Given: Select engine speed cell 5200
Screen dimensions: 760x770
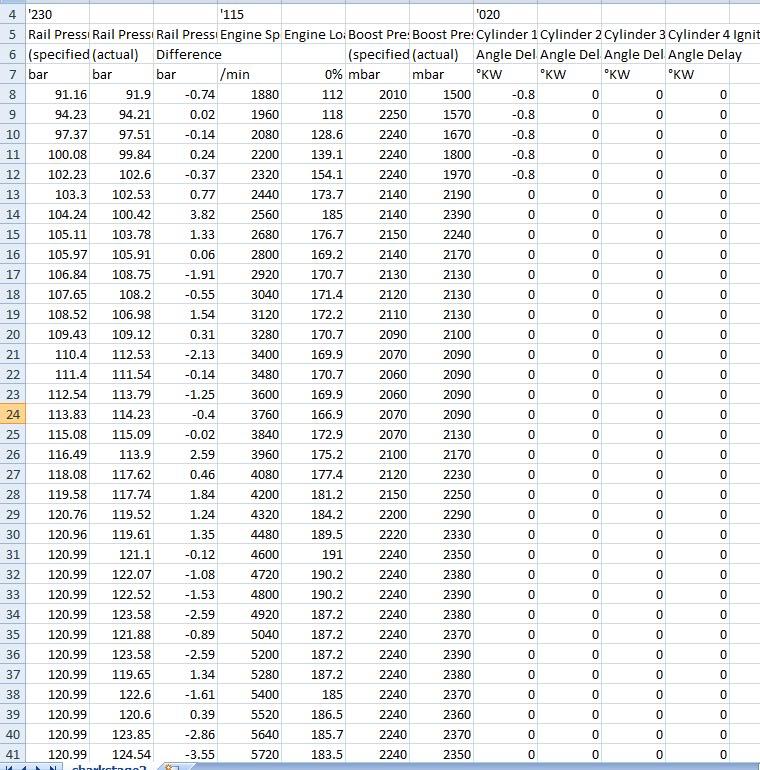Looking at the screenshot, I should 249,655.
